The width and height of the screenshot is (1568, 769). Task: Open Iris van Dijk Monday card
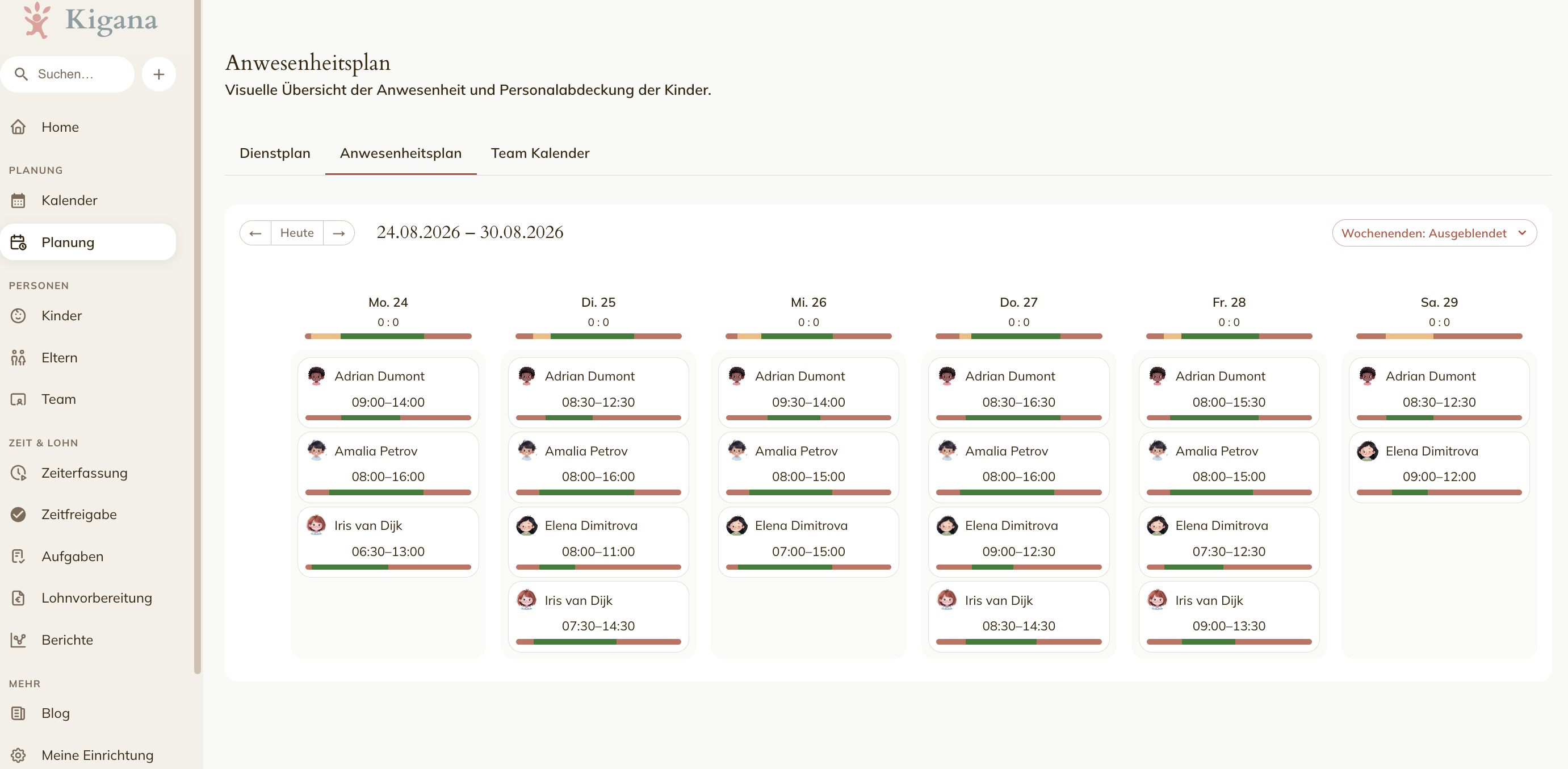pos(388,542)
